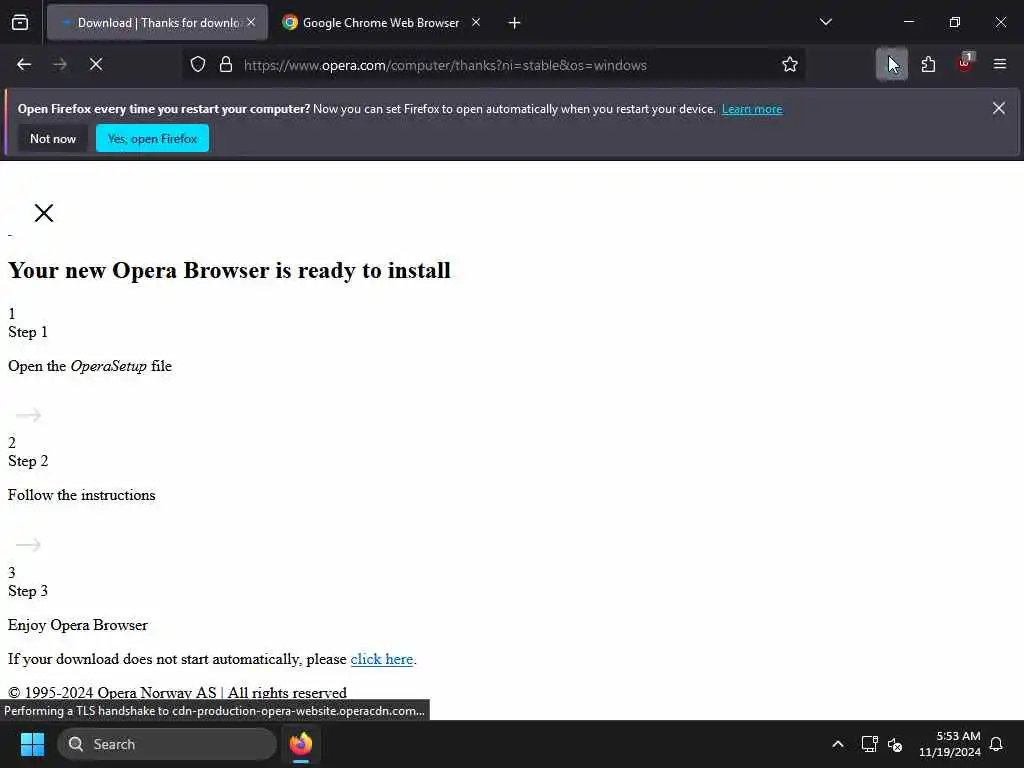Click the Follow the instructions text
This screenshot has width=1024, height=768.
click(x=82, y=495)
